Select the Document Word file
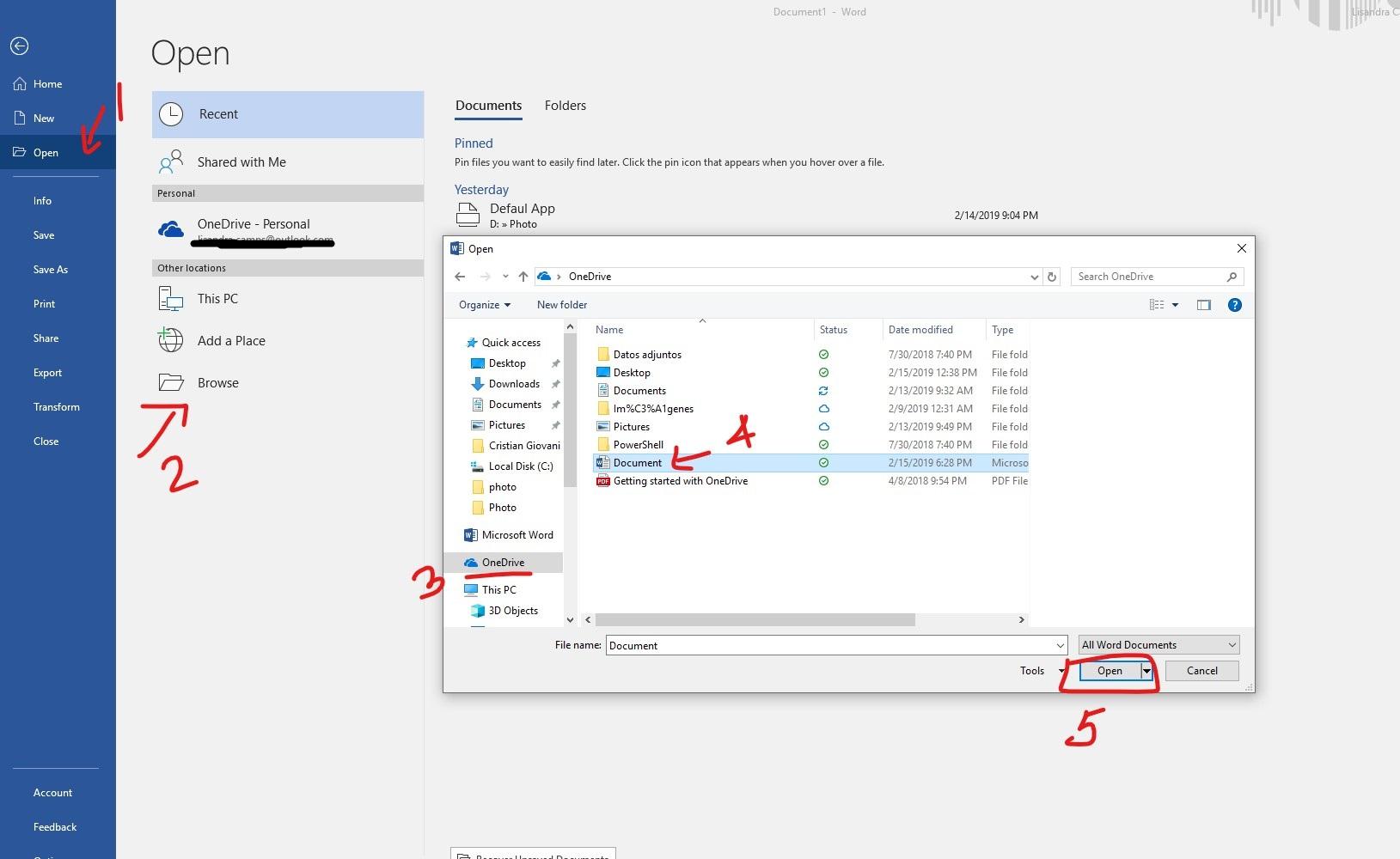This screenshot has width=1400, height=859. click(x=638, y=463)
